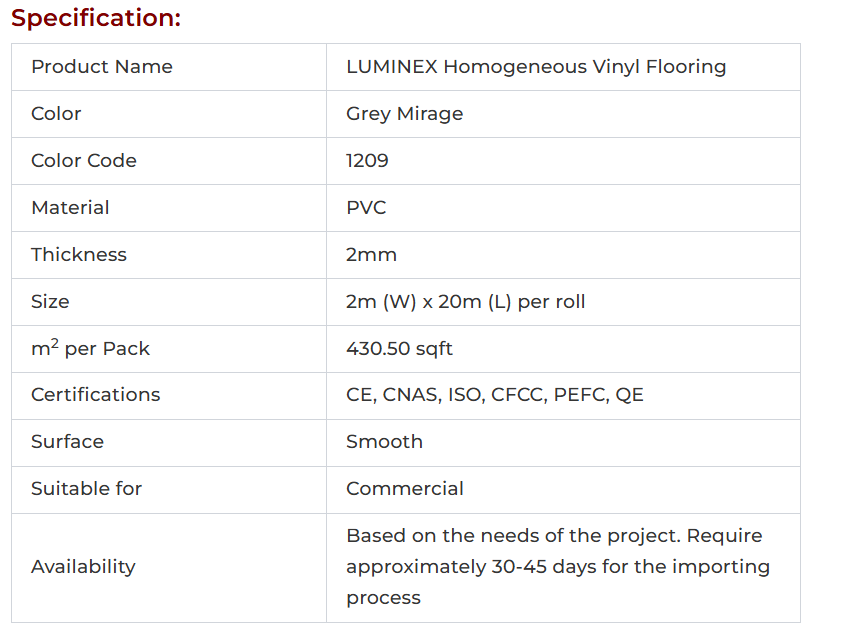Select the 2mm thickness value
The image size is (850, 640).
pyautogui.click(x=371, y=255)
